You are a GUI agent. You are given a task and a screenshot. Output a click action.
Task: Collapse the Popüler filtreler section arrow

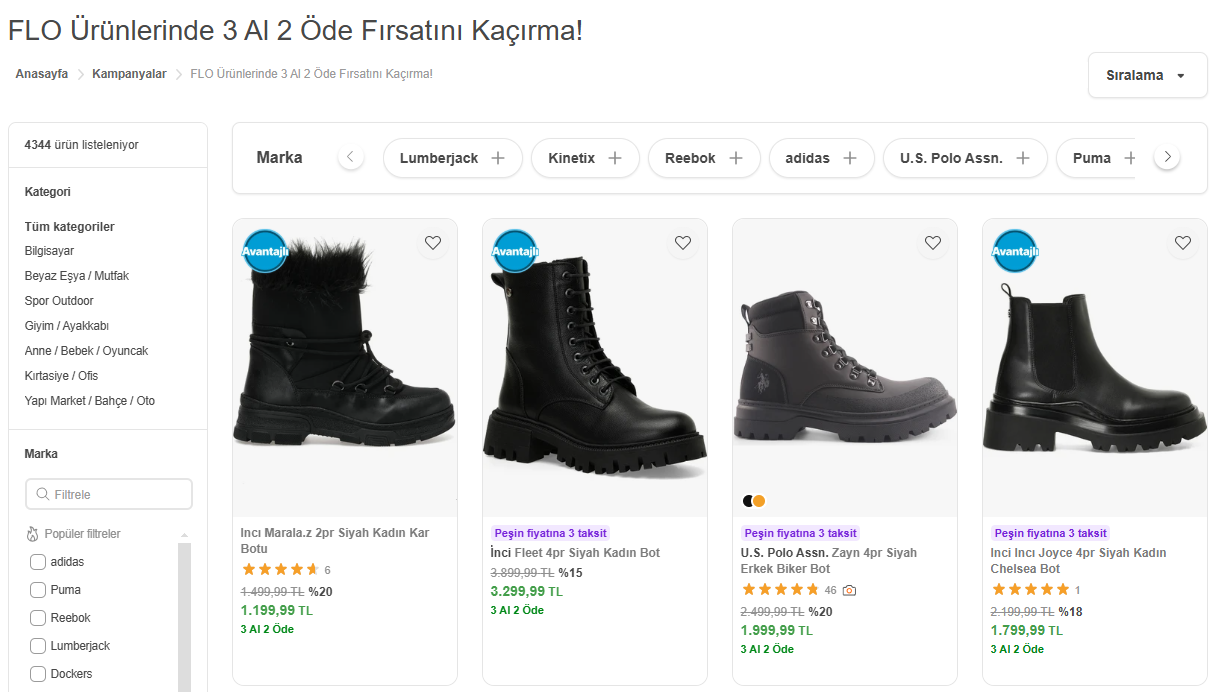tap(184, 535)
